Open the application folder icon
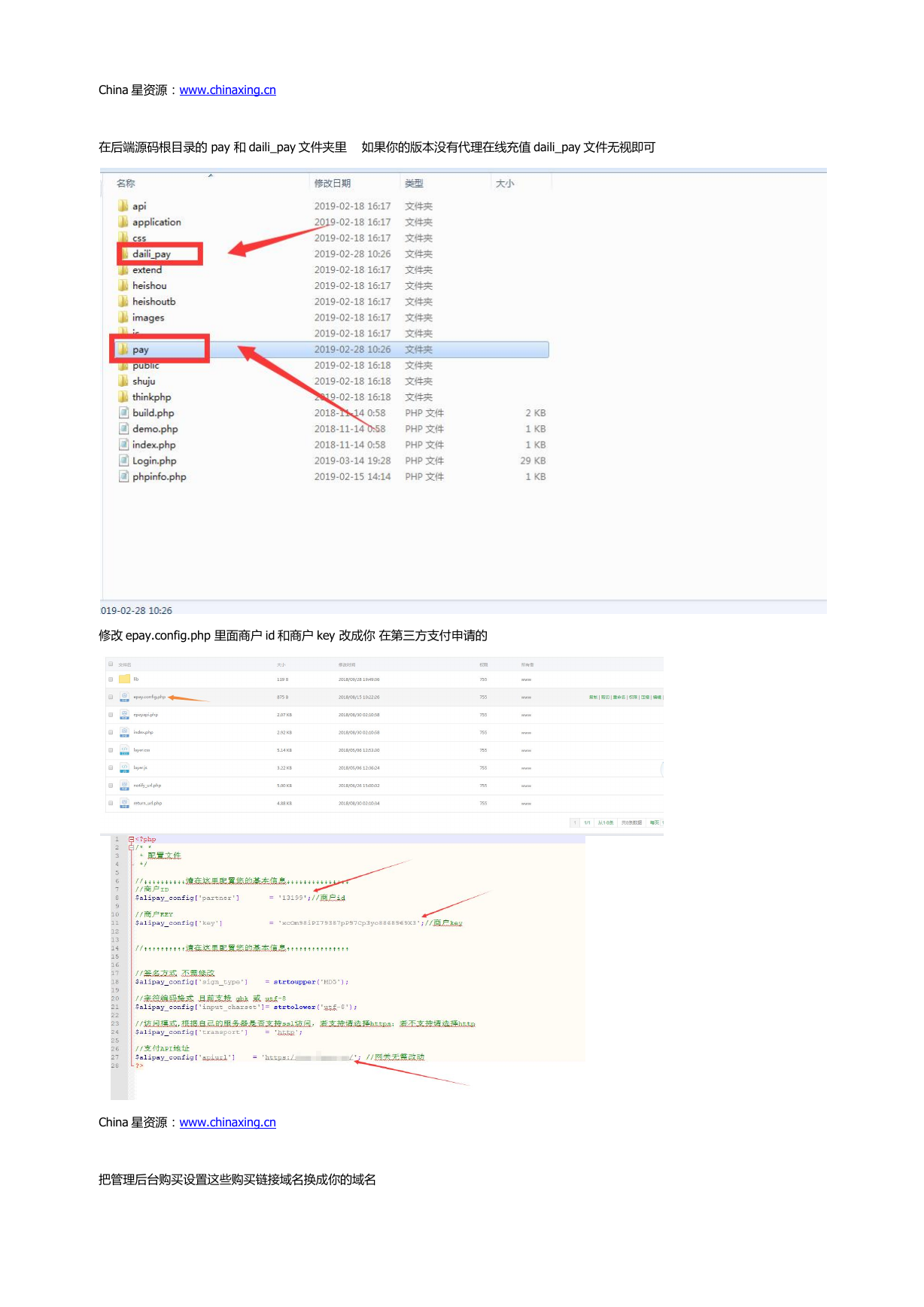Image resolution: width=924 pixels, height=1307 pixels. pyautogui.click(x=123, y=221)
